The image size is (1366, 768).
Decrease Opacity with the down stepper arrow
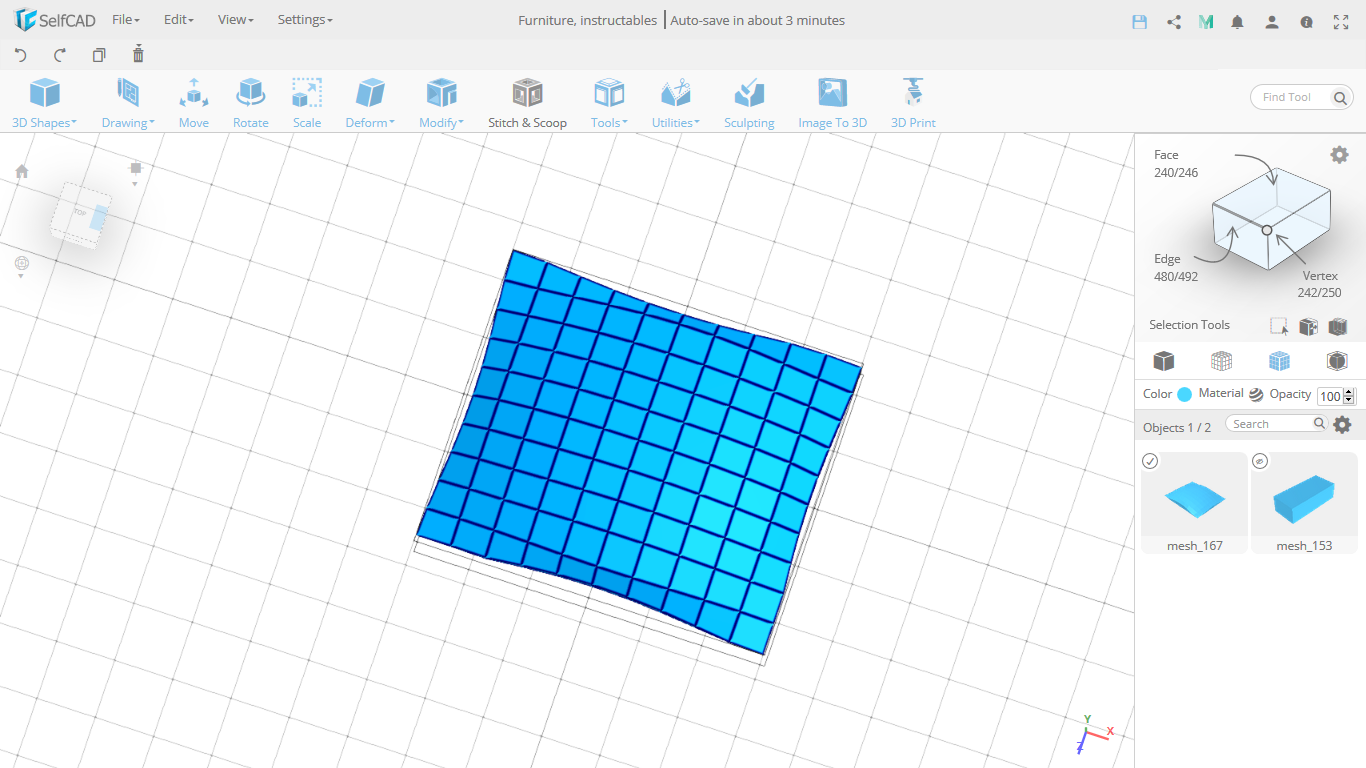[x=1349, y=400]
